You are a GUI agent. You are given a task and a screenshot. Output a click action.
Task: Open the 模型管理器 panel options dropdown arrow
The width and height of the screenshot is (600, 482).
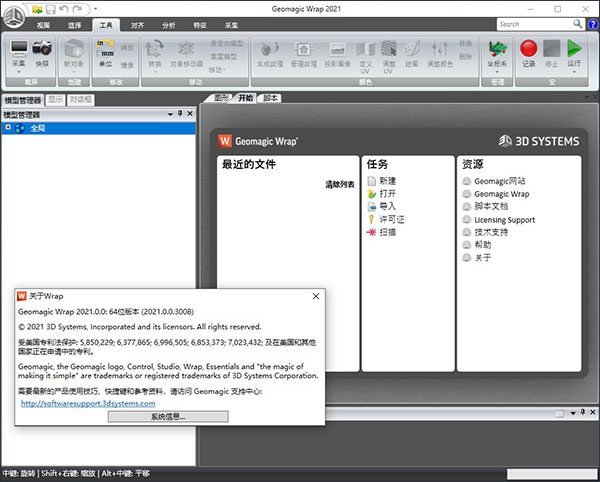point(169,115)
